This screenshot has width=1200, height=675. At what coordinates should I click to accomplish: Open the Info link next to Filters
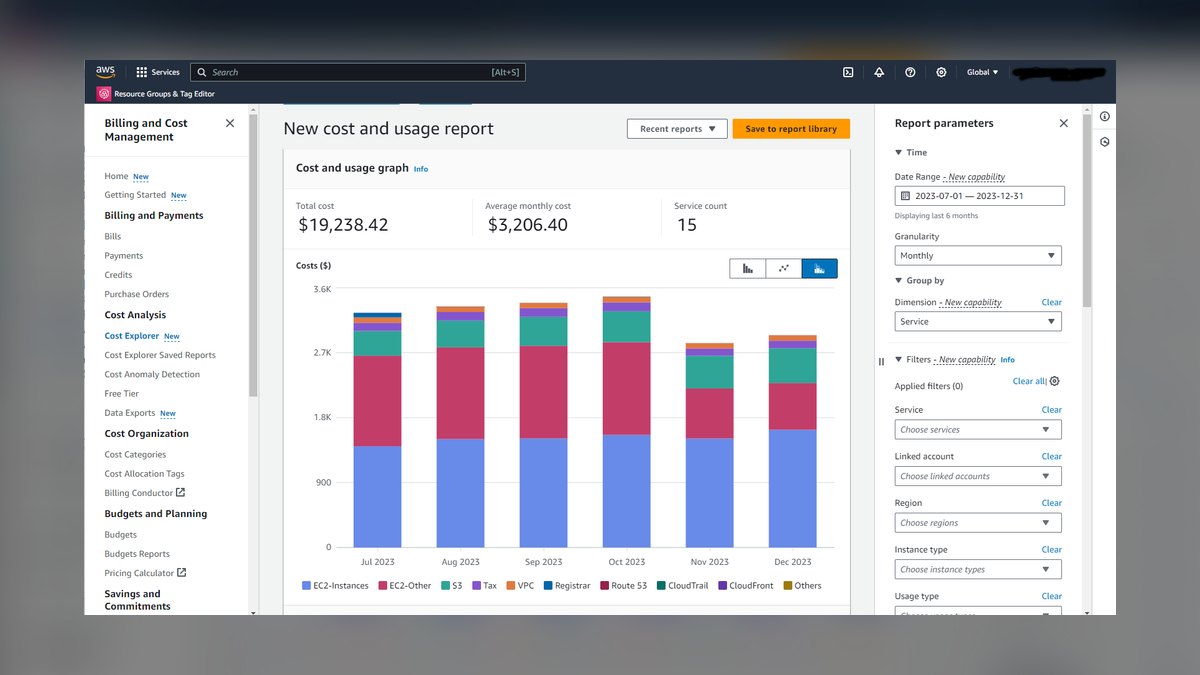tap(1007, 360)
